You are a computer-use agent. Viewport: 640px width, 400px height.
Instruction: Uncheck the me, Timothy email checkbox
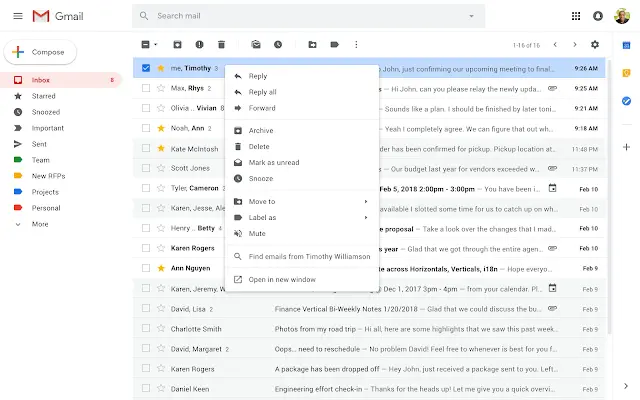[146, 68]
